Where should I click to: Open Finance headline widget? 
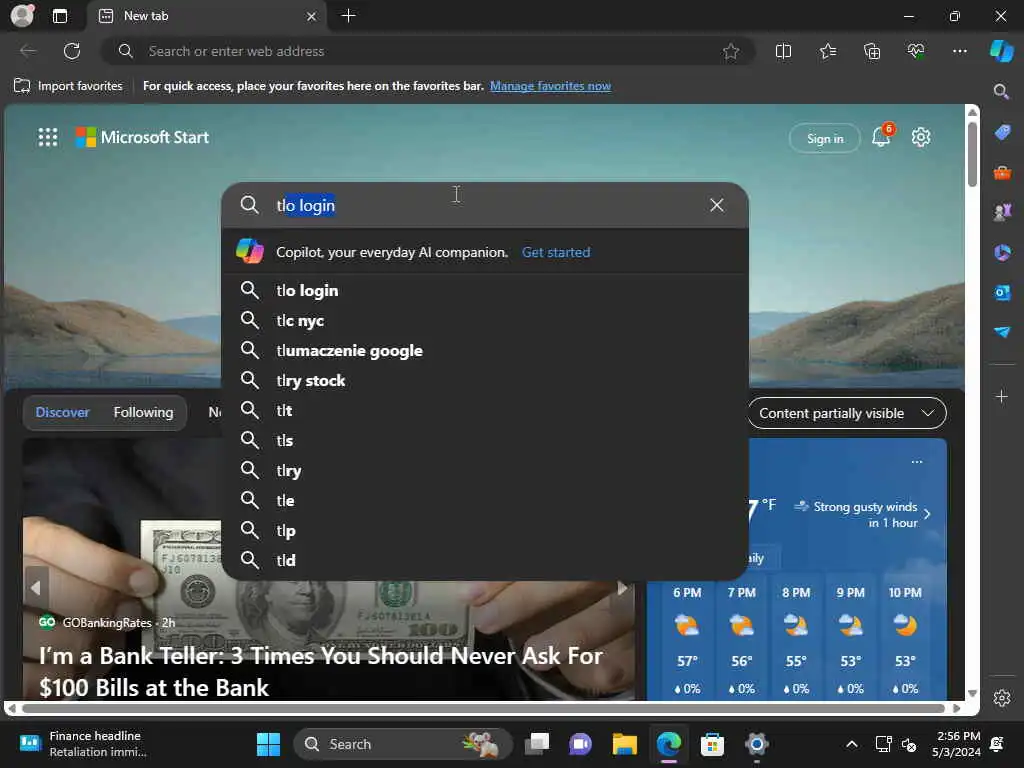84,744
